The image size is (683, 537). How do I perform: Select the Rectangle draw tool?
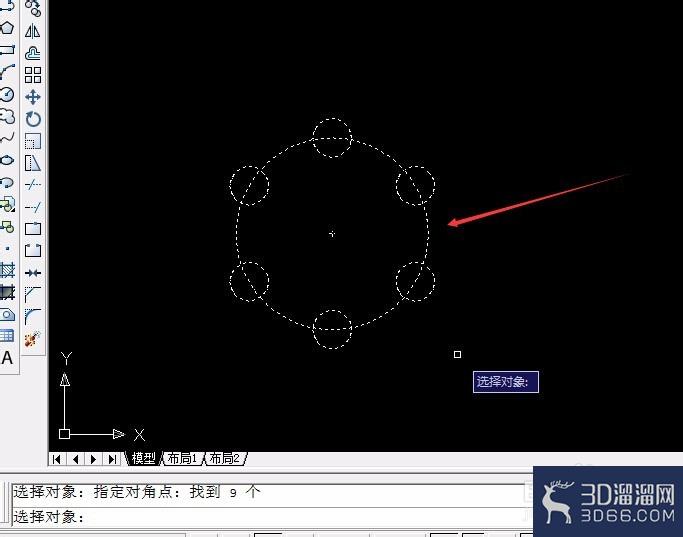point(7,51)
